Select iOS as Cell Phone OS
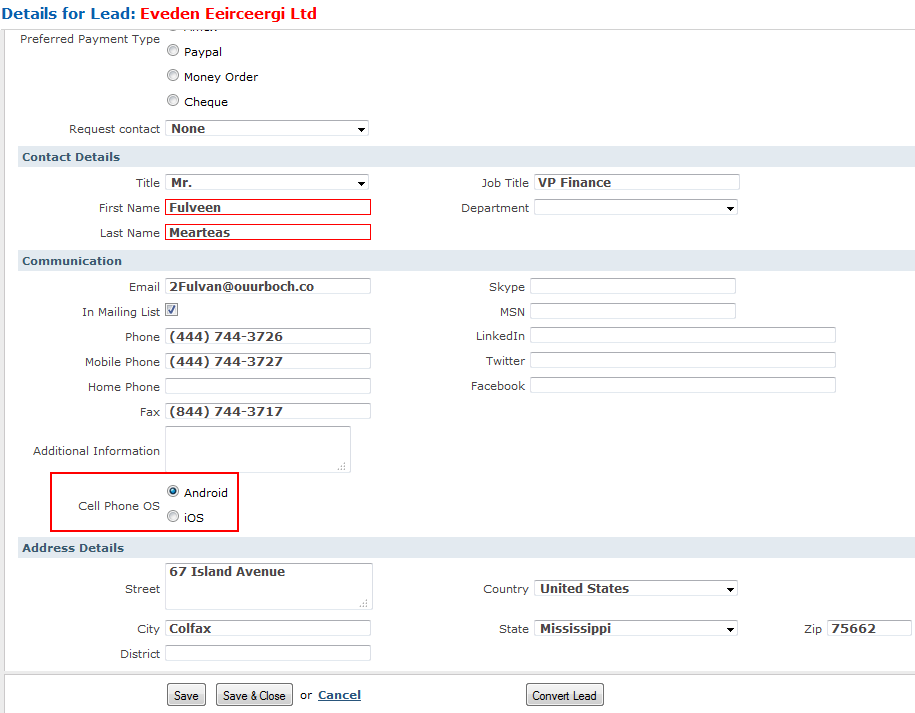This screenshot has width=915, height=713. [x=173, y=516]
